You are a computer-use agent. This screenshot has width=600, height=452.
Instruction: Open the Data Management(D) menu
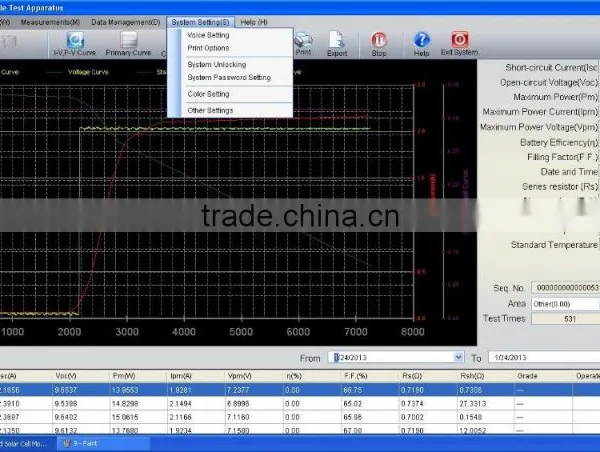pyautogui.click(x=126, y=22)
